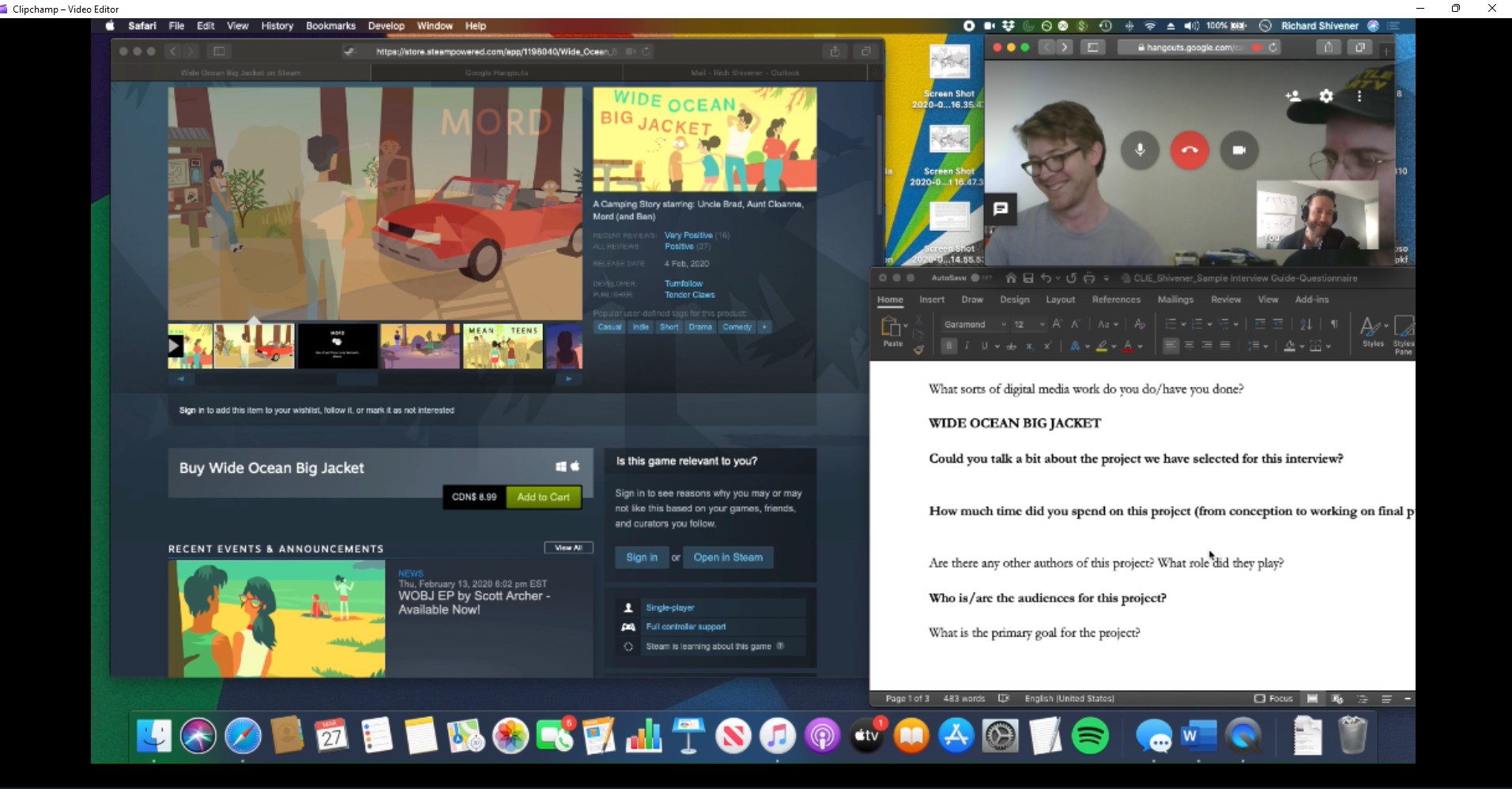The height and width of the screenshot is (789, 1512).
Task: Toggle Safari sidebar in Steam window
Action: [219, 51]
